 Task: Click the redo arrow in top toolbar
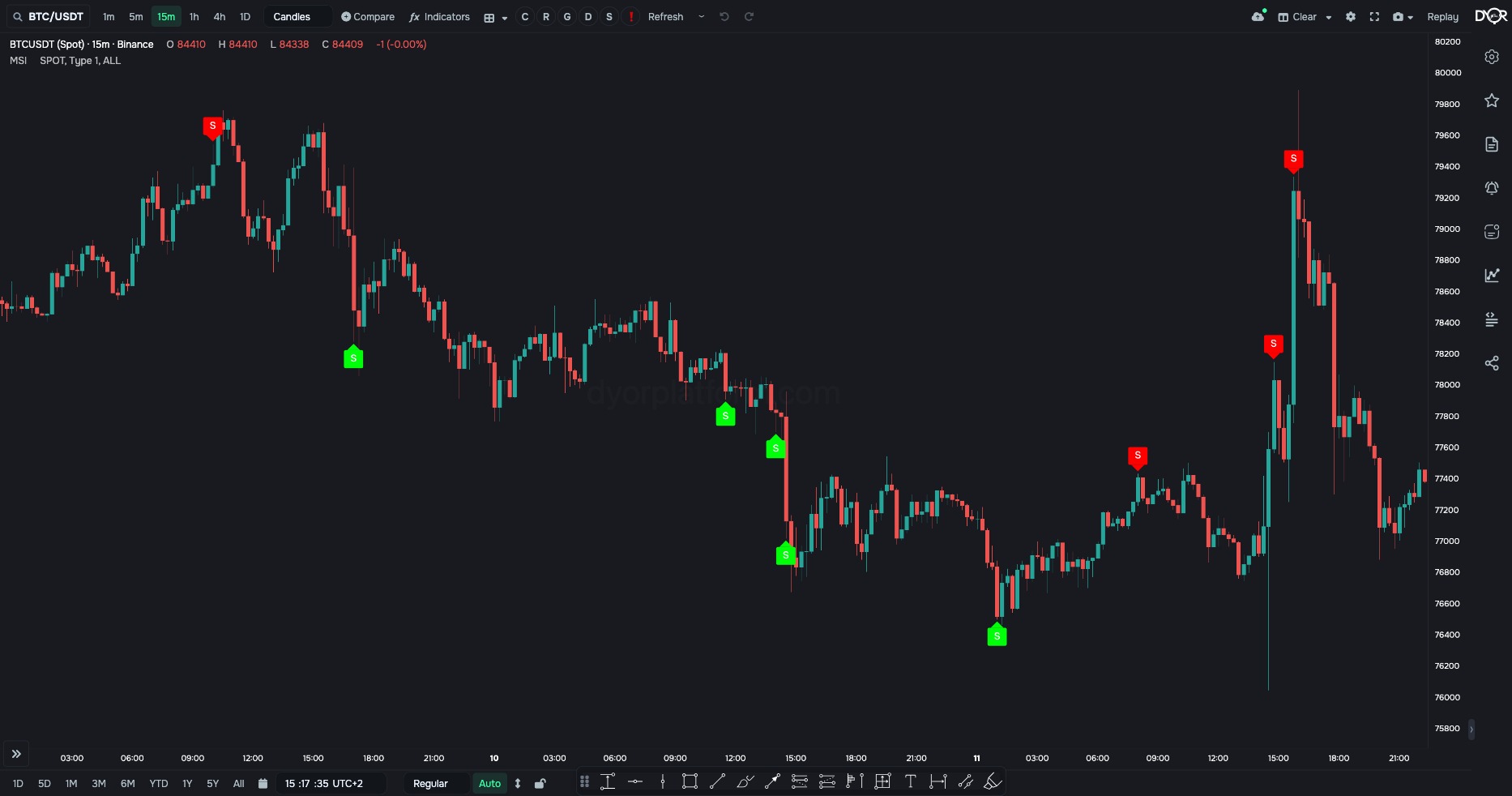(x=750, y=16)
